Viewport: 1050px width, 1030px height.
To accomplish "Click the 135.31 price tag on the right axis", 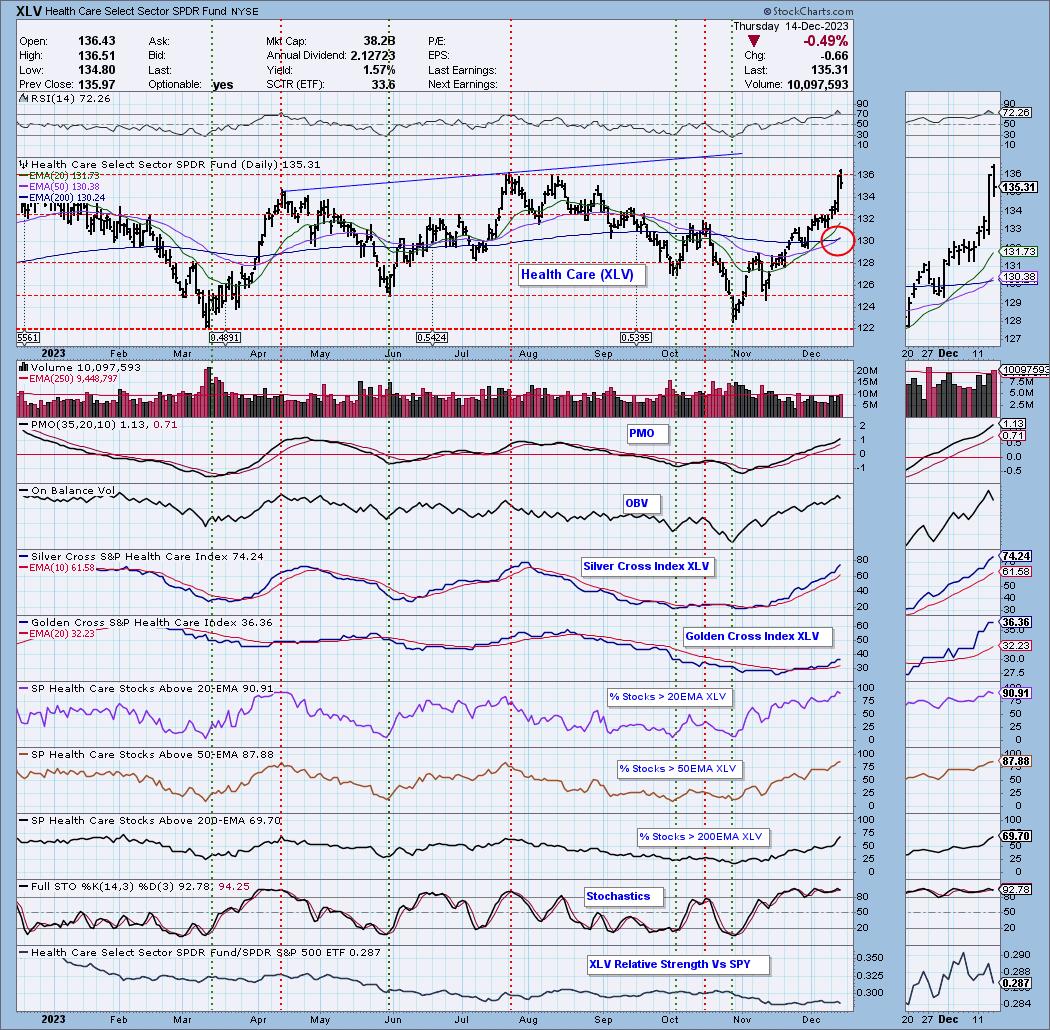I will tap(1019, 188).
